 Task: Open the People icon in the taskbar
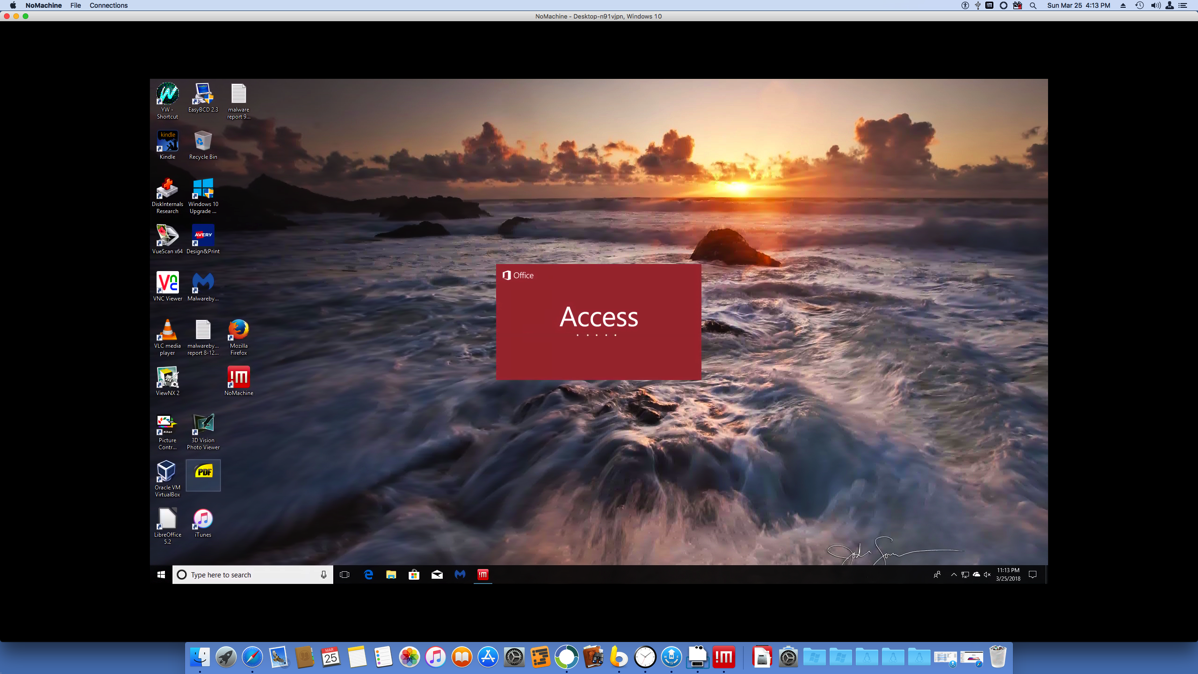coord(937,575)
